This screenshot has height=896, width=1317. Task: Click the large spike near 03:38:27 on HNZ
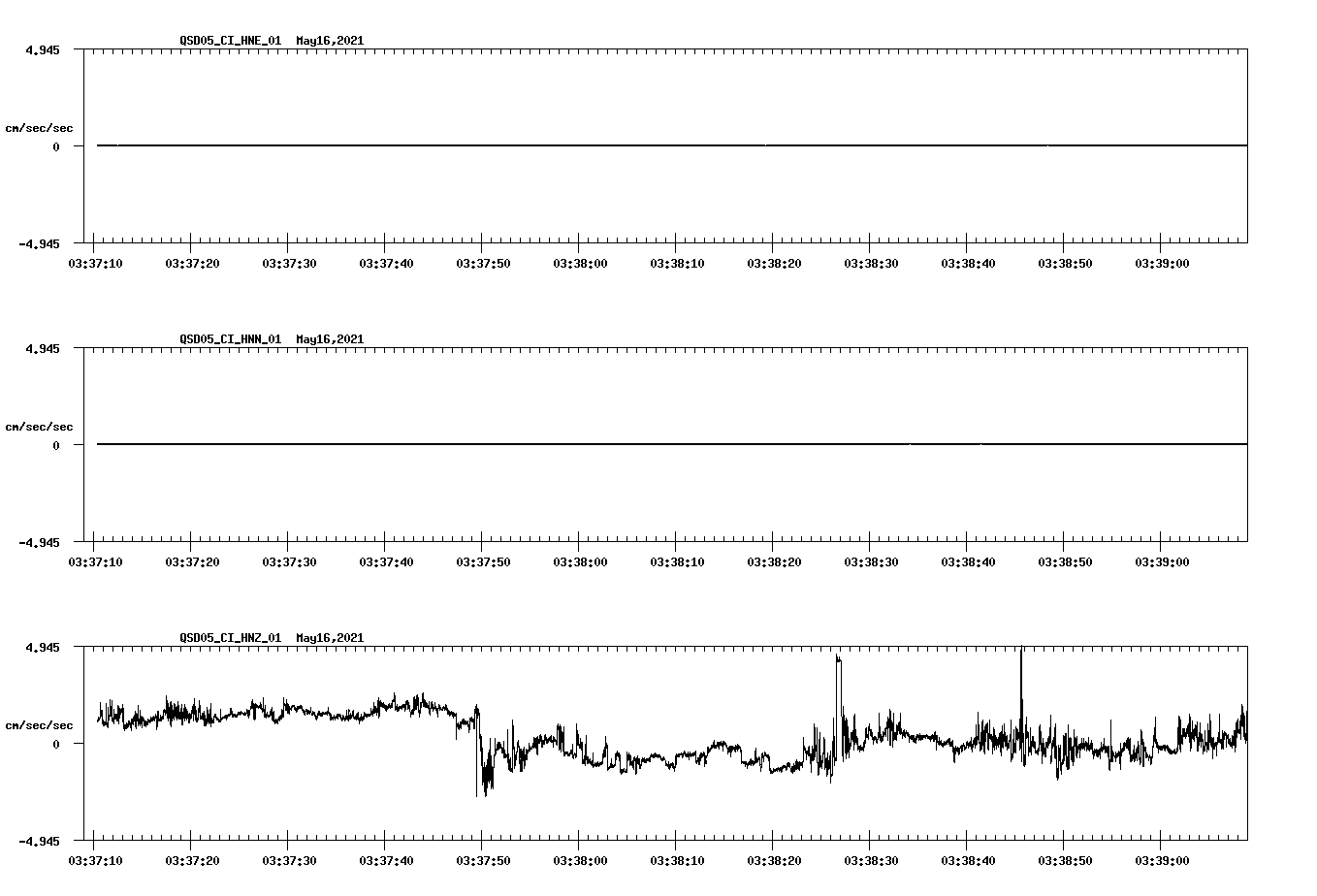click(x=836, y=669)
